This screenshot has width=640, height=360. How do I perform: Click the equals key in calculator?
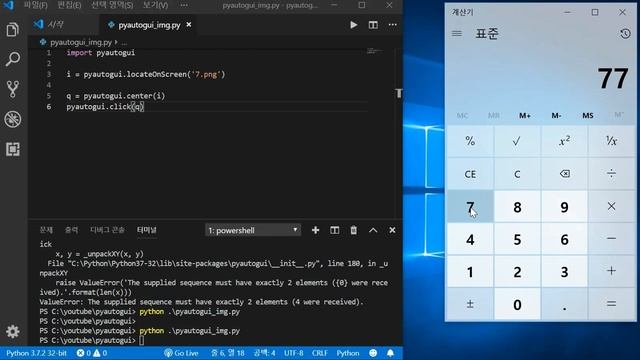click(611, 304)
